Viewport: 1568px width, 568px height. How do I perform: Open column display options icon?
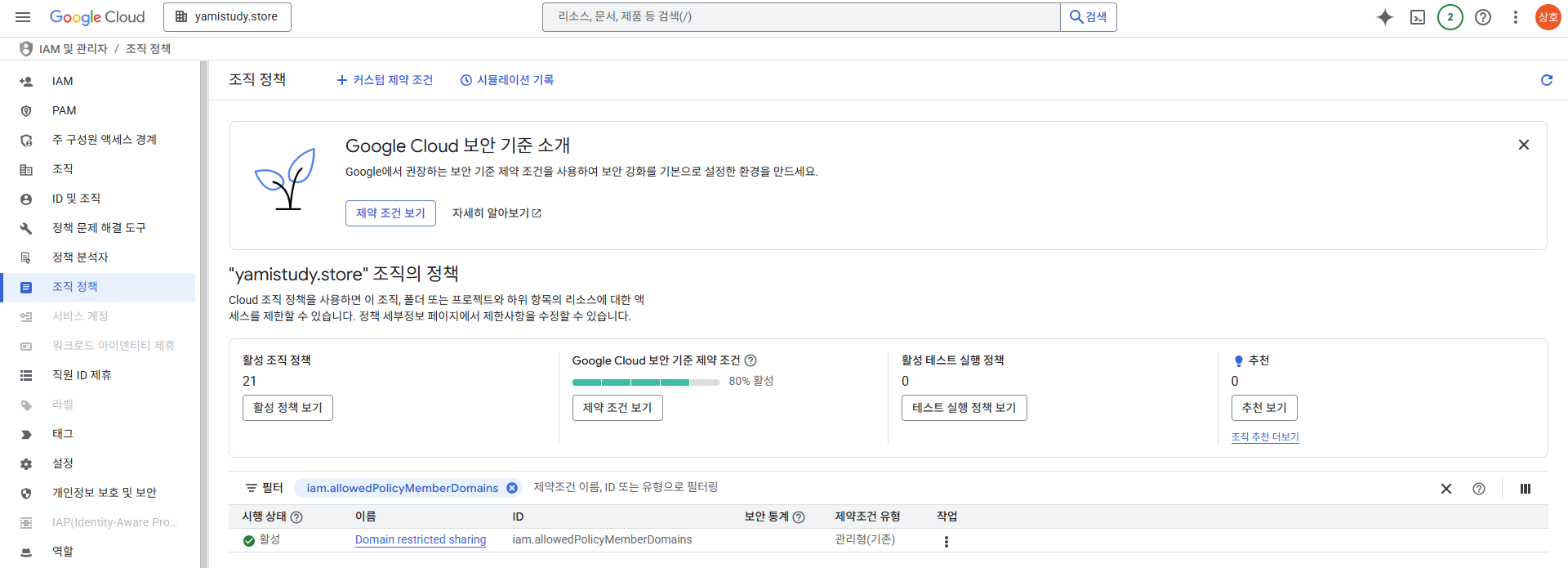coord(1526,489)
